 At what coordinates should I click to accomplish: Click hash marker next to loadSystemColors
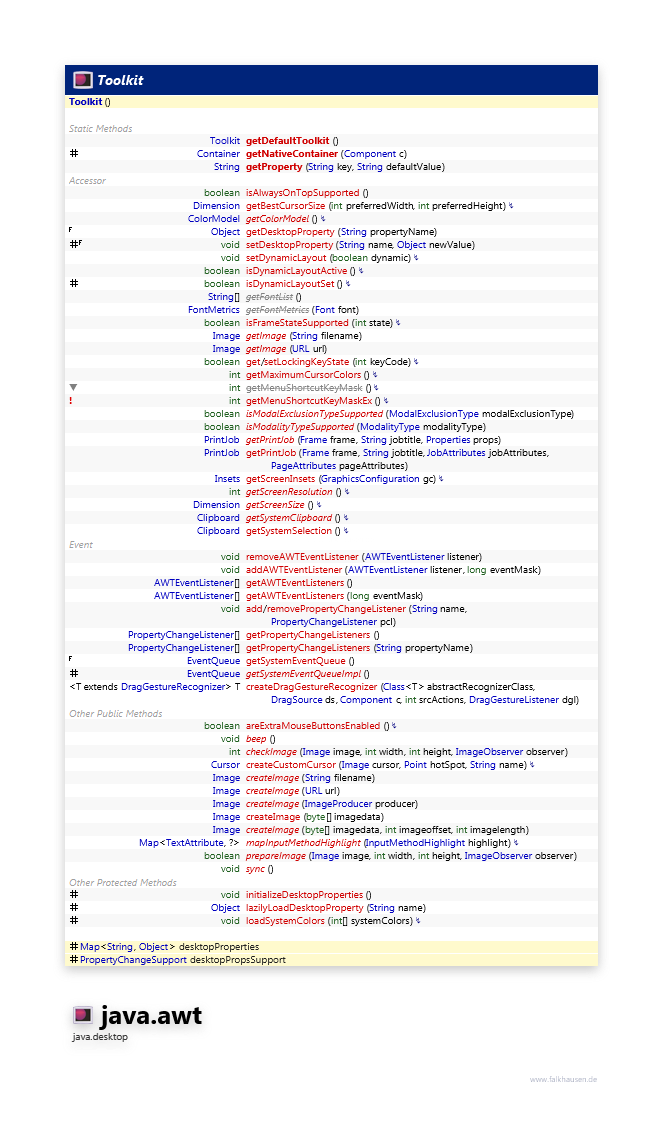[73, 921]
